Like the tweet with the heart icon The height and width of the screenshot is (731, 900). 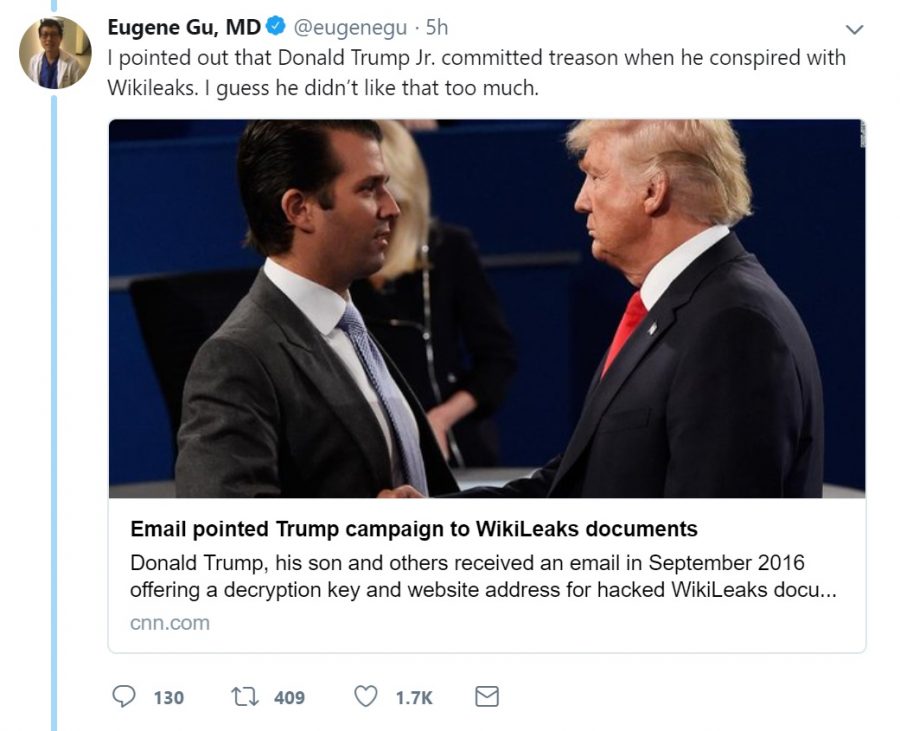click(366, 696)
